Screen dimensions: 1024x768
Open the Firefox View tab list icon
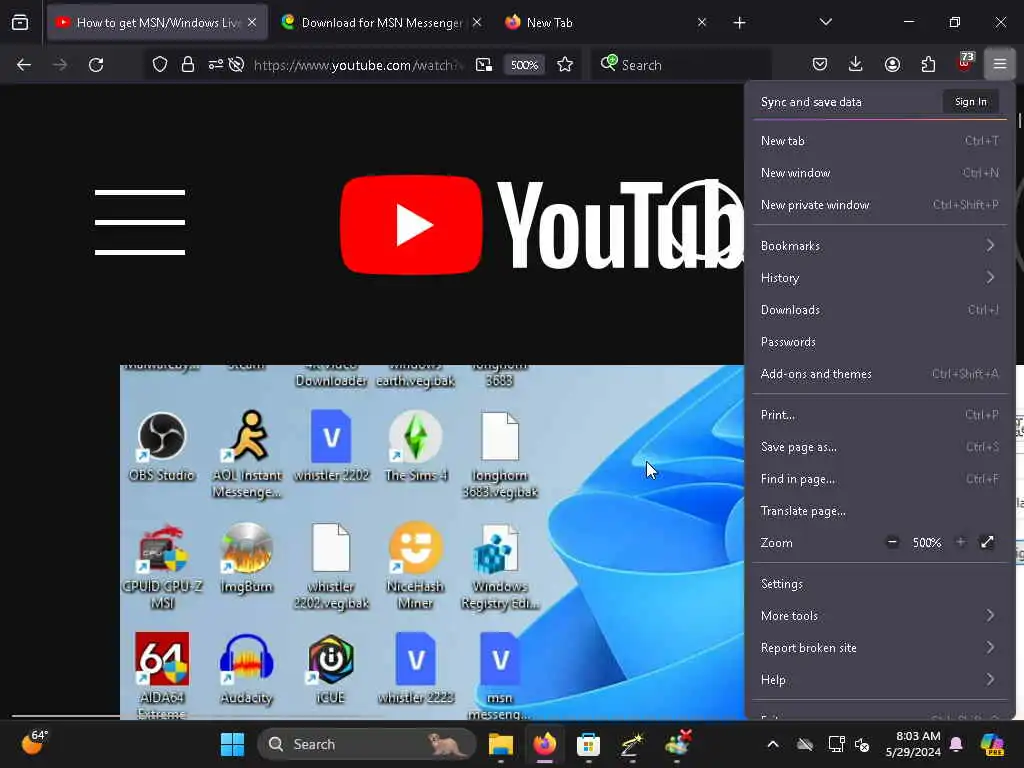click(20, 23)
